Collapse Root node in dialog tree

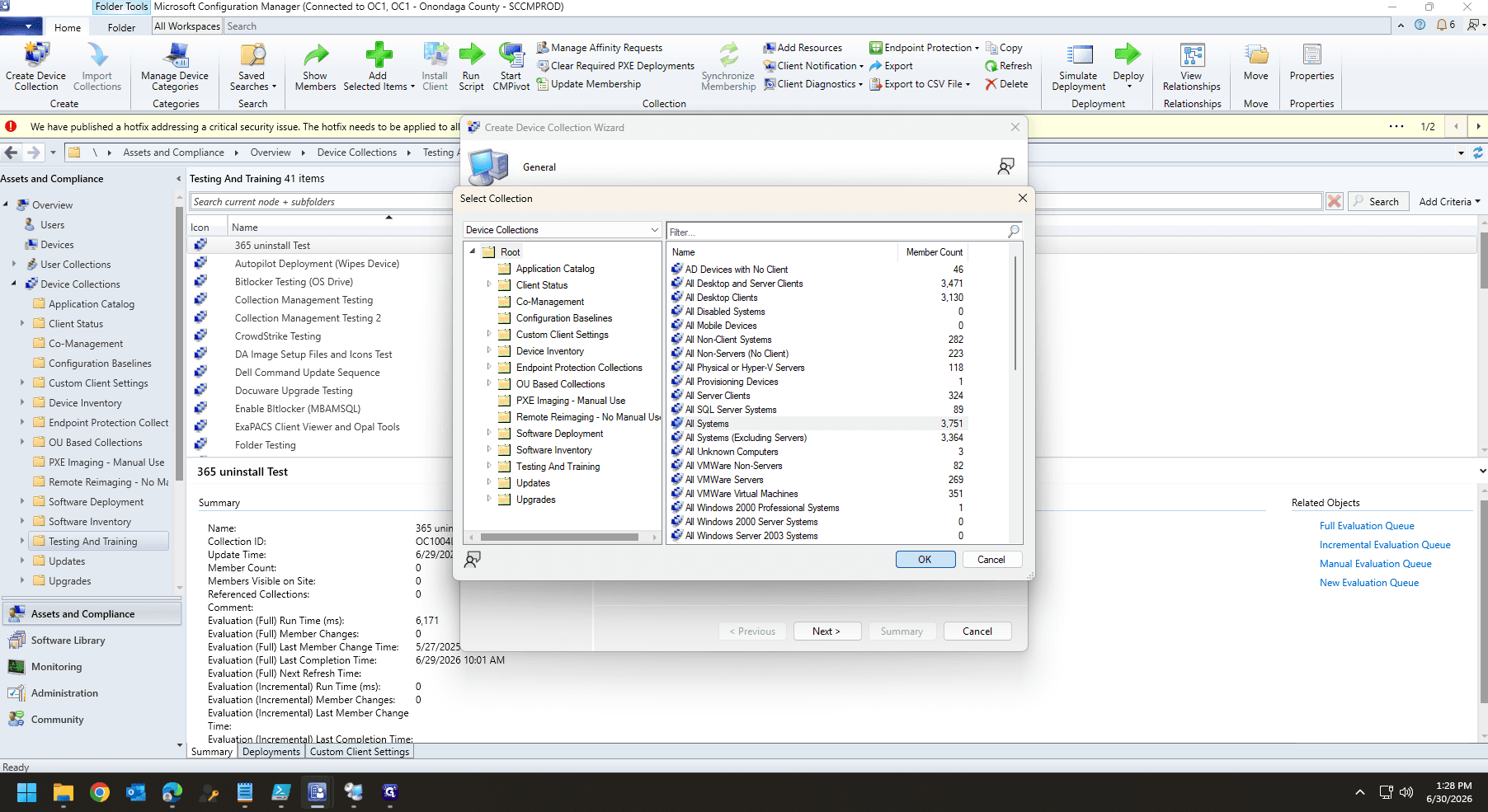[473, 251]
